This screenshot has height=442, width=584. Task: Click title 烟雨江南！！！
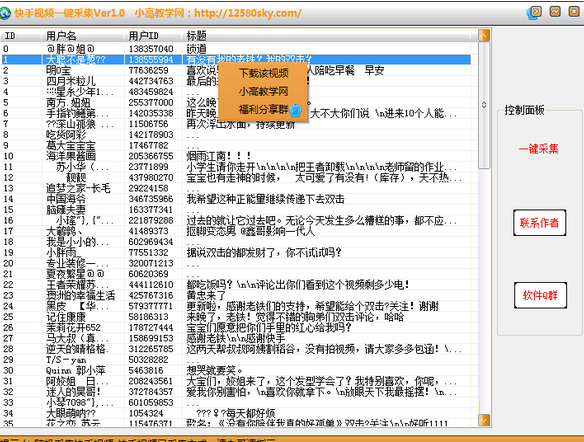(219, 156)
